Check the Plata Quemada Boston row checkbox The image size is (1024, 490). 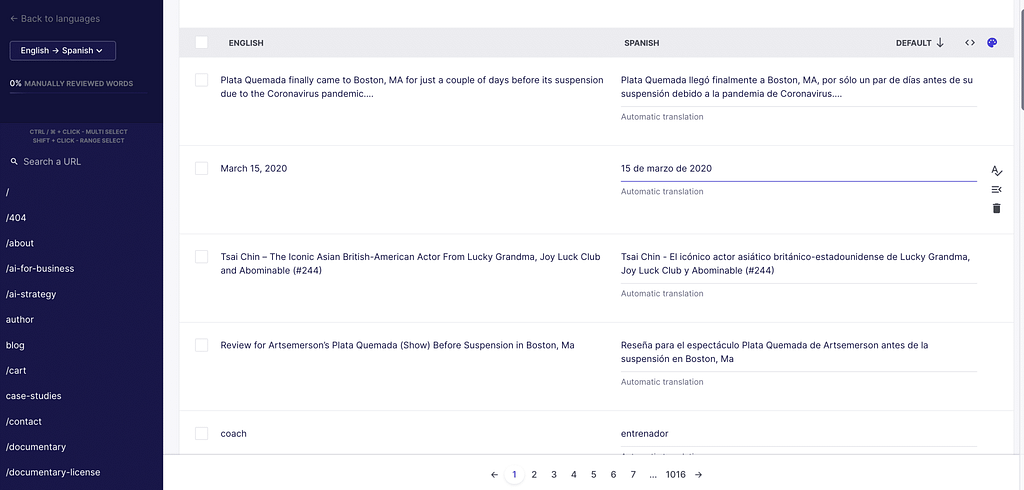pyautogui.click(x=201, y=80)
